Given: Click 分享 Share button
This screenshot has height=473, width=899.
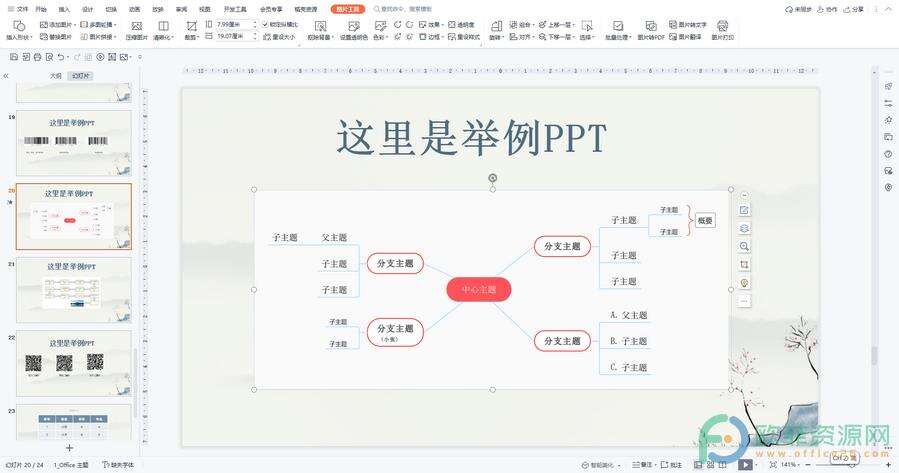Looking at the screenshot, I should point(854,9).
